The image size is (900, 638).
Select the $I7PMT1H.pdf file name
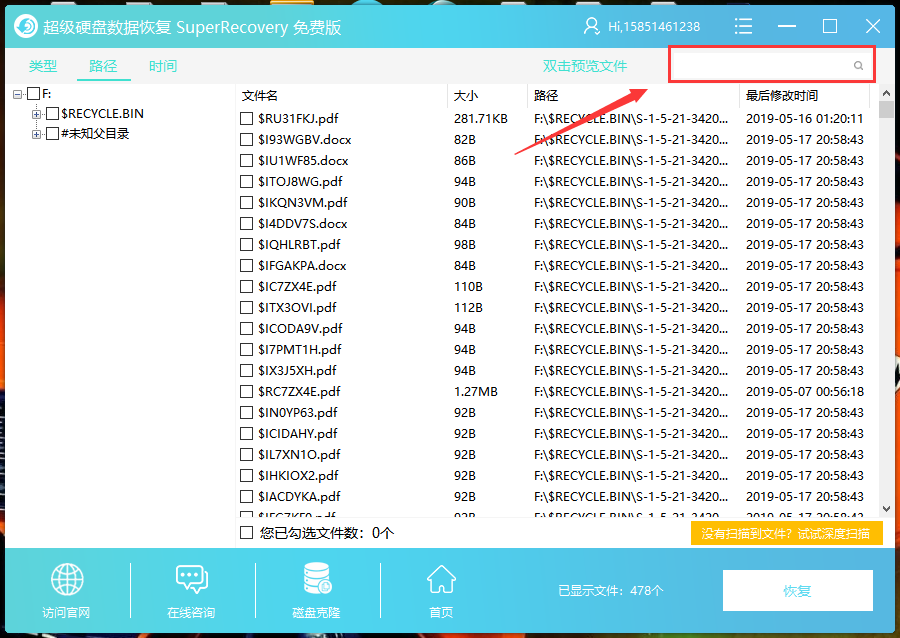pos(300,349)
